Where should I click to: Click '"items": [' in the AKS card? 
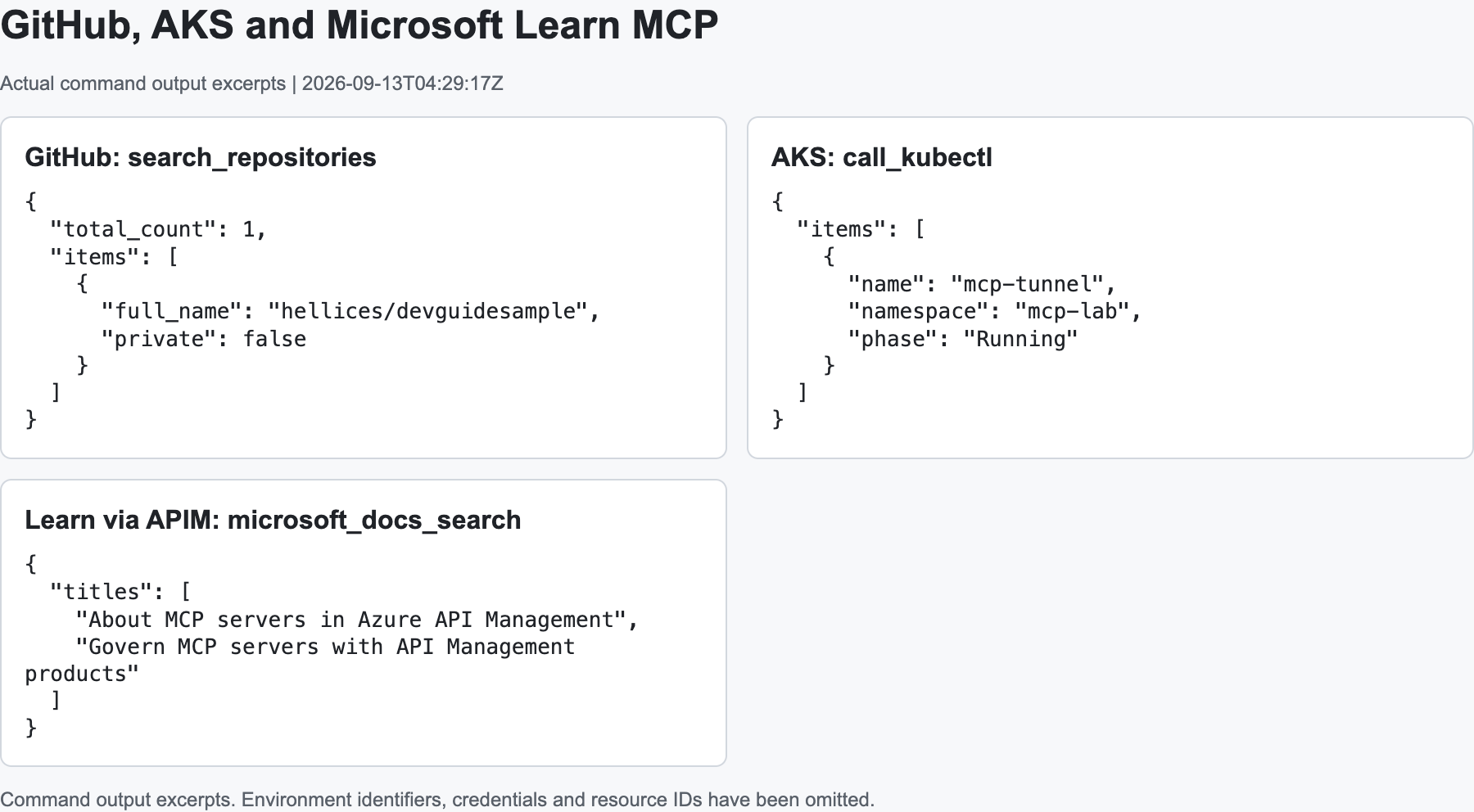point(861,229)
